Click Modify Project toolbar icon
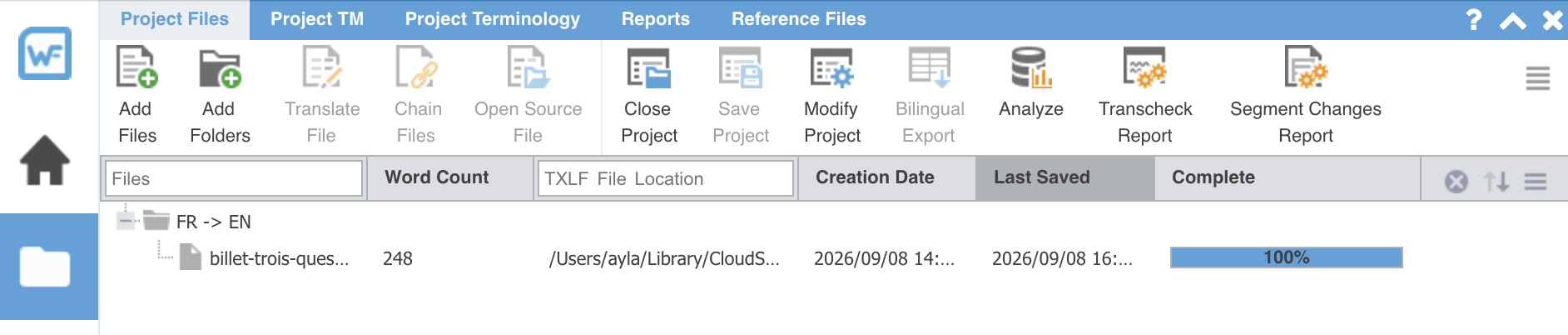This screenshot has width=1568, height=335. [x=831, y=68]
